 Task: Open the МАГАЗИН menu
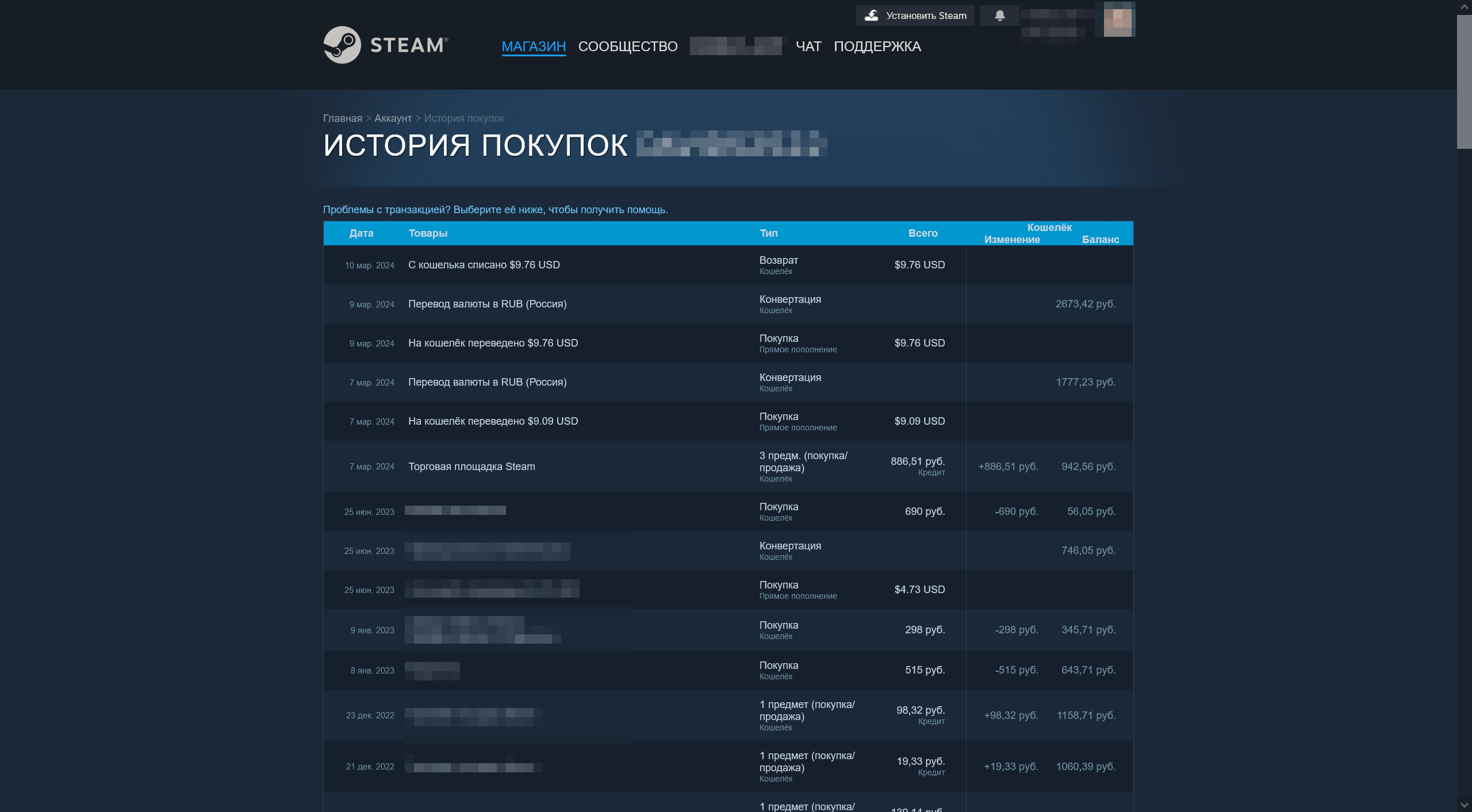[534, 47]
